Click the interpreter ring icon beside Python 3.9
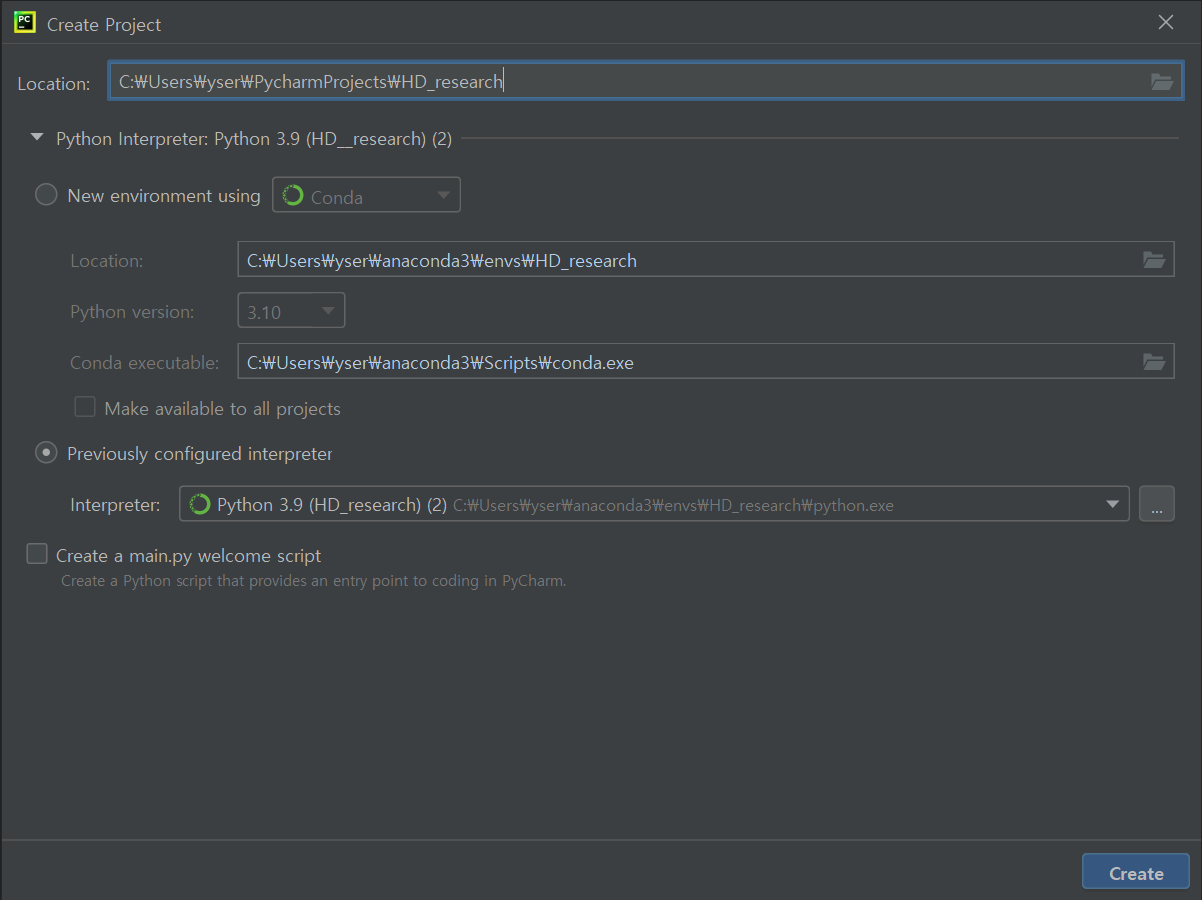 (200, 504)
